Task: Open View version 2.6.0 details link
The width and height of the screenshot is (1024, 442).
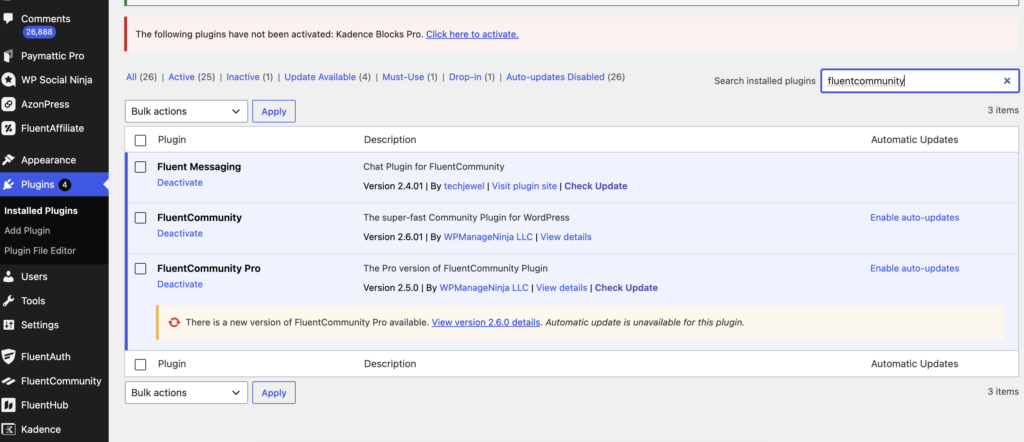Action: tap(486, 322)
